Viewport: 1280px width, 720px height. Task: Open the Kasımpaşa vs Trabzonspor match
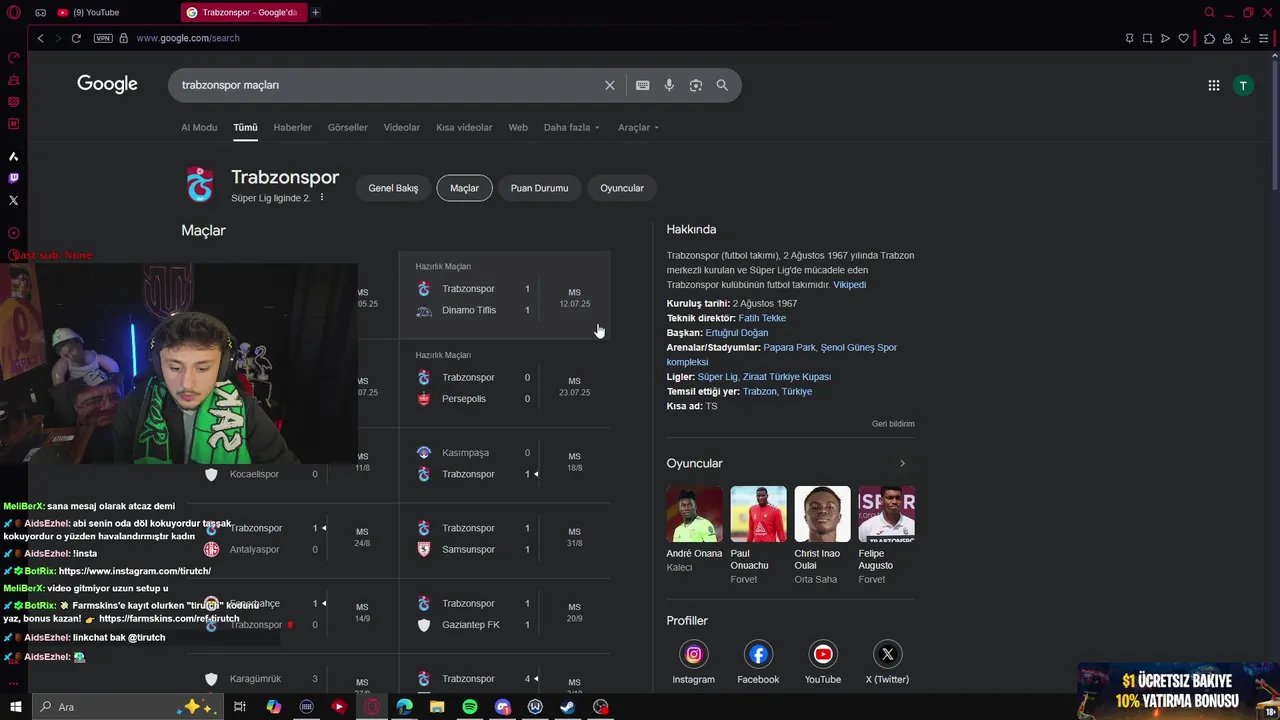pyautogui.click(x=505, y=463)
